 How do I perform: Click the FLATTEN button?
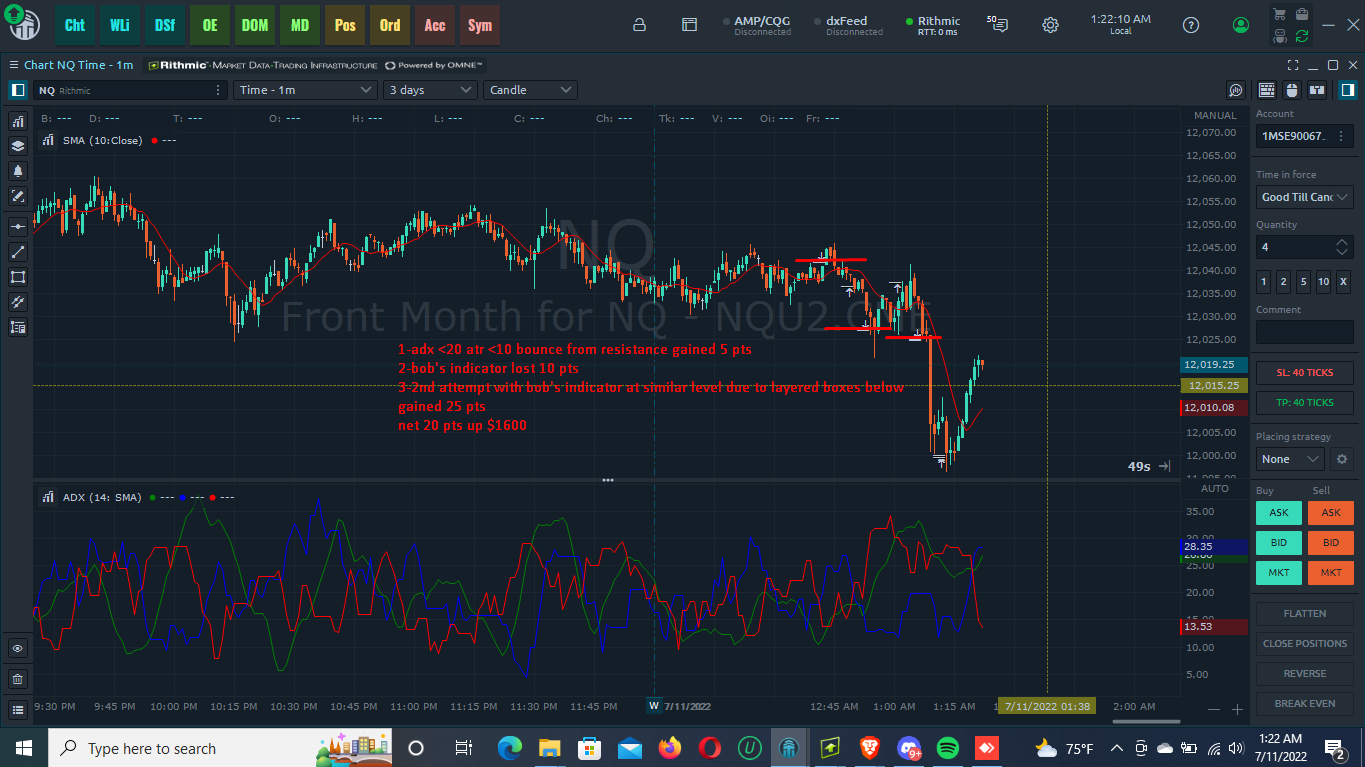1304,614
